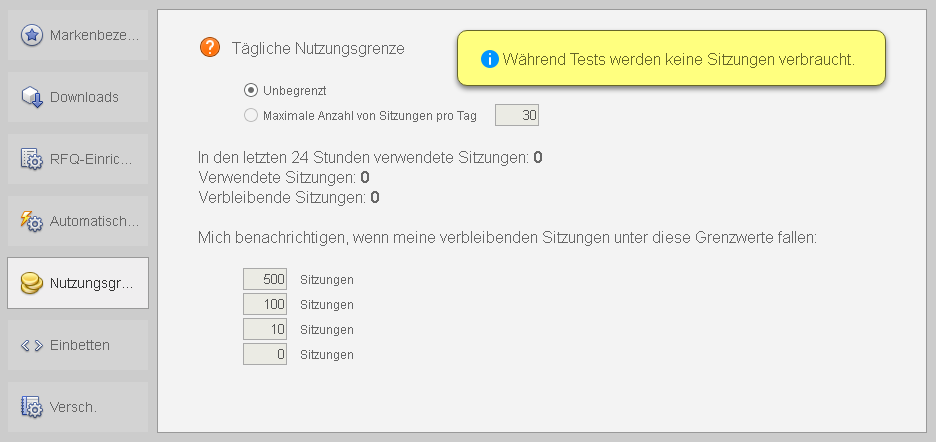Screen dimensions: 936x442
Task: Click the max sessions per day field
Action: [x=518, y=116]
